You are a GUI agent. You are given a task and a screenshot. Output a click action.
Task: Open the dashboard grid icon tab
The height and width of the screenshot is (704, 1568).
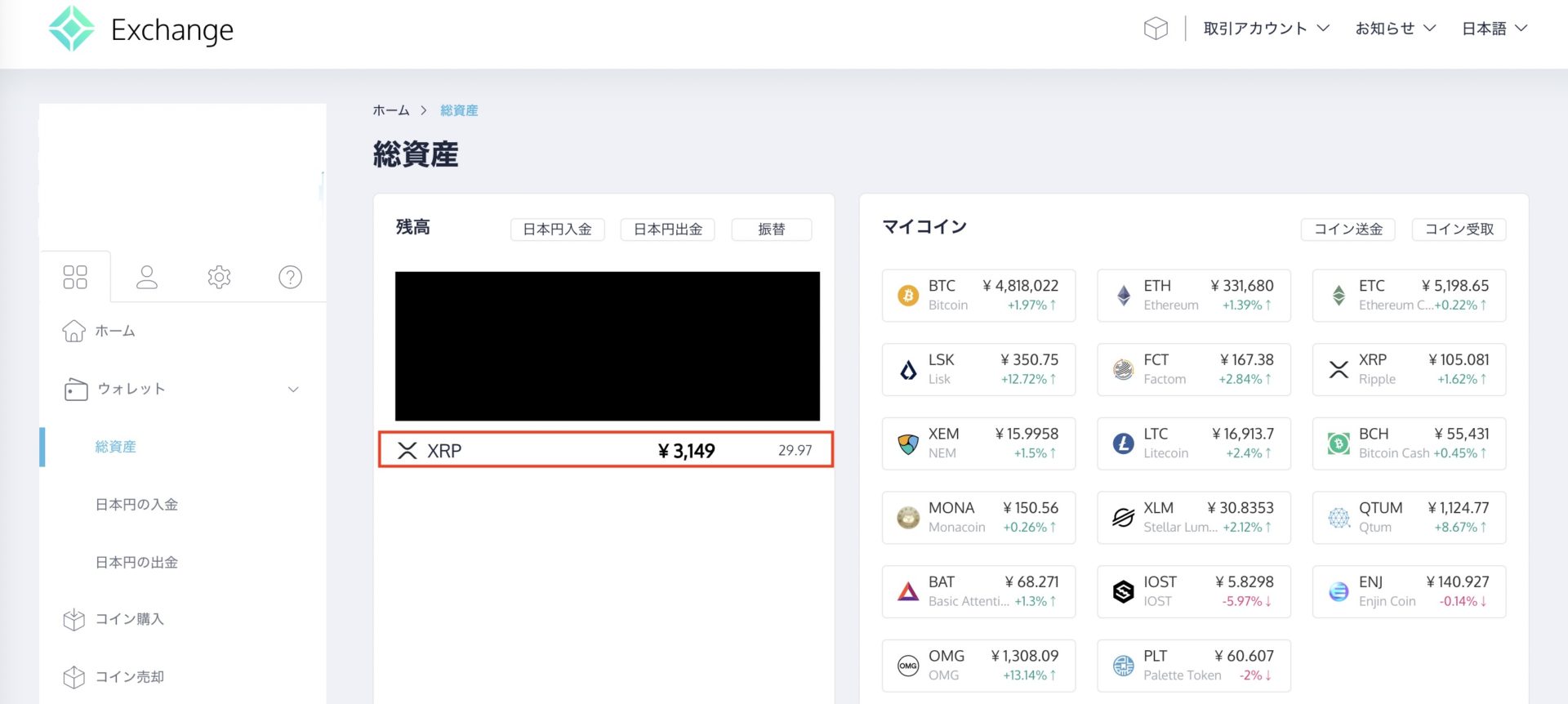75,277
